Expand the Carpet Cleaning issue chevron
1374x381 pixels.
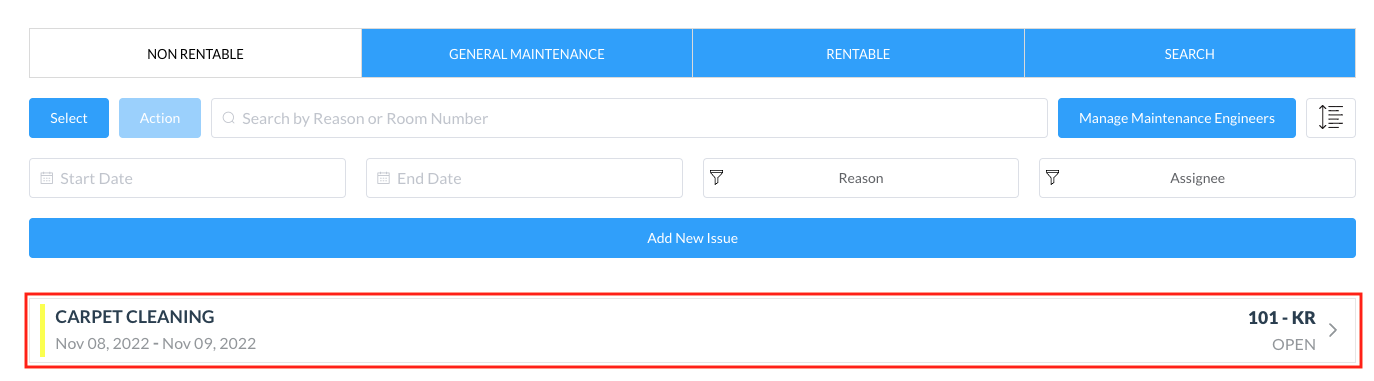(x=1333, y=331)
